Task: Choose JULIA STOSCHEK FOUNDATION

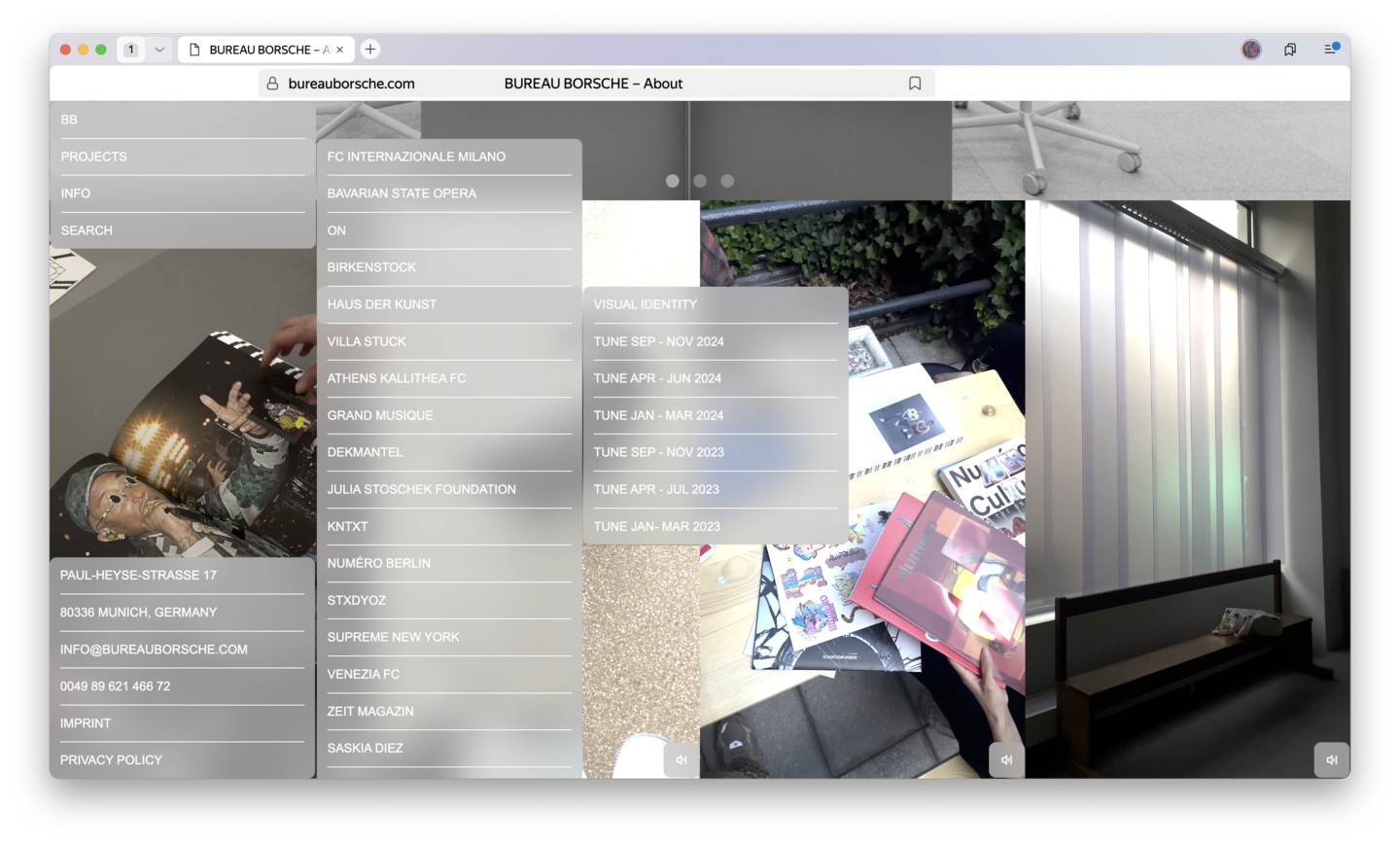Action: coord(449,489)
